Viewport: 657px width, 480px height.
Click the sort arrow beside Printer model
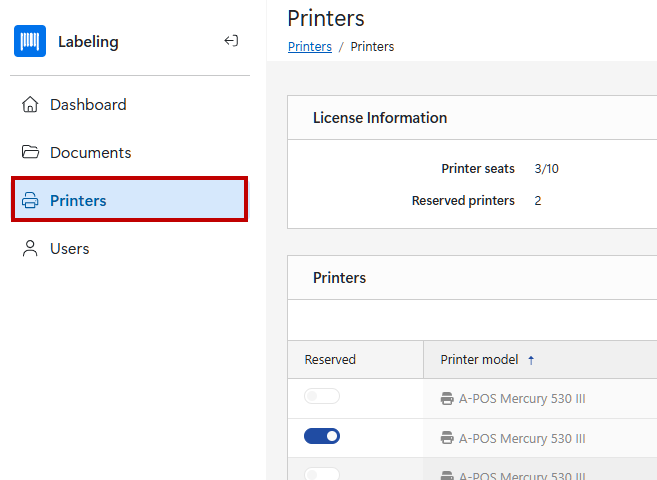[531, 360]
